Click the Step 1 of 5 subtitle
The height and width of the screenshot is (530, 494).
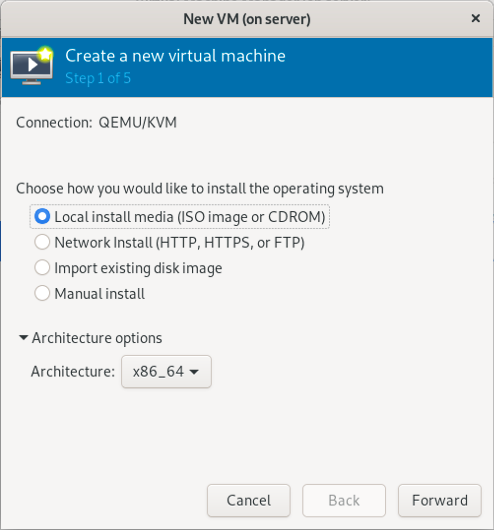tap(98, 78)
